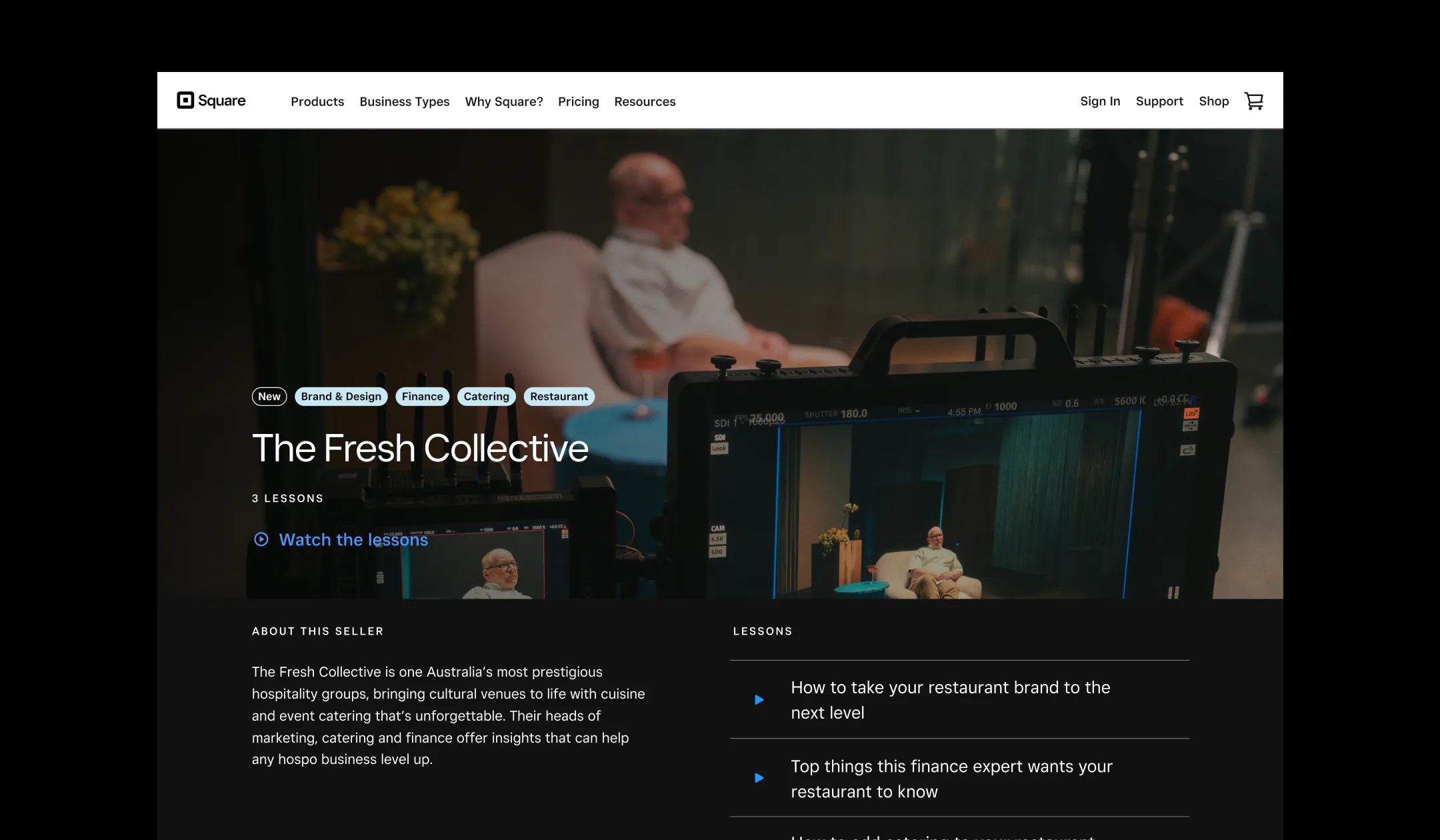1440x840 pixels.
Task: Click the Square logo icon
Action: tap(185, 101)
